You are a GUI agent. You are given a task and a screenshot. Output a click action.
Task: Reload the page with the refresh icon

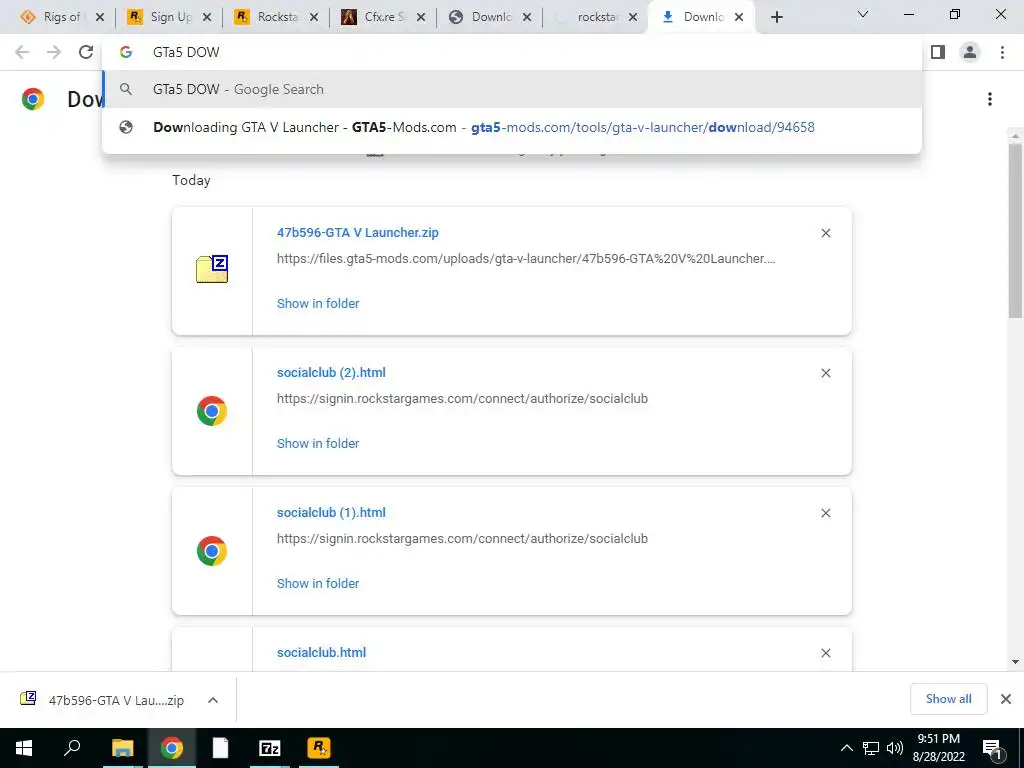(86, 52)
